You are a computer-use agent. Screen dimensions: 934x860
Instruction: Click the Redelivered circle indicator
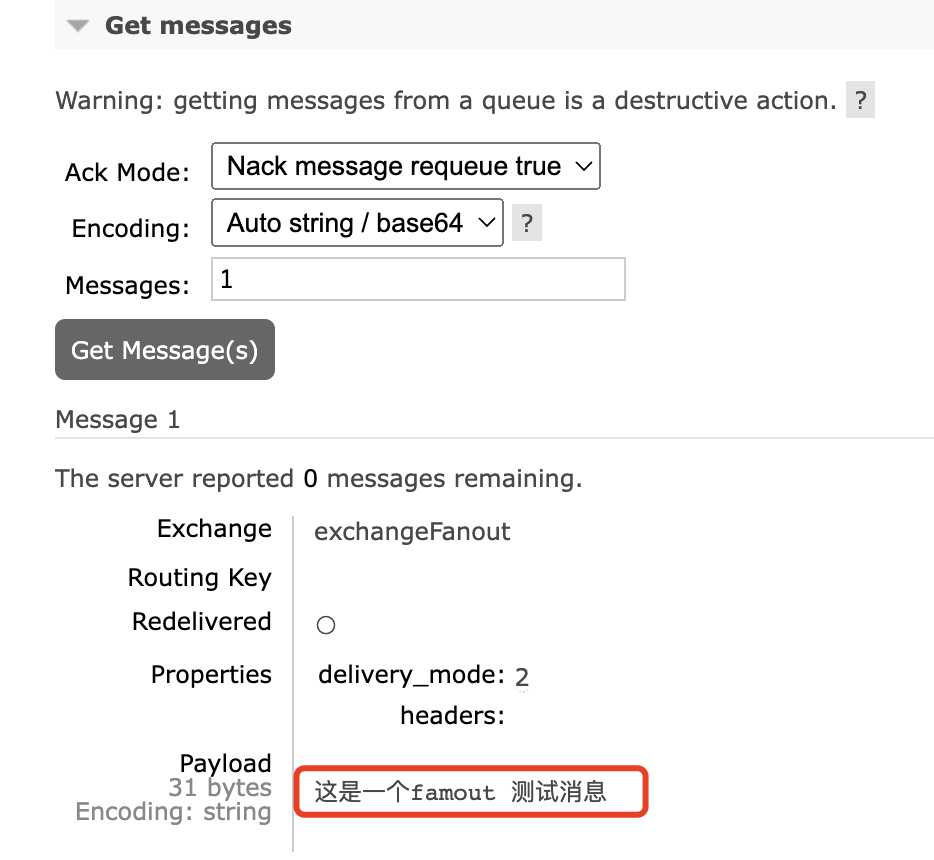[x=326, y=626]
